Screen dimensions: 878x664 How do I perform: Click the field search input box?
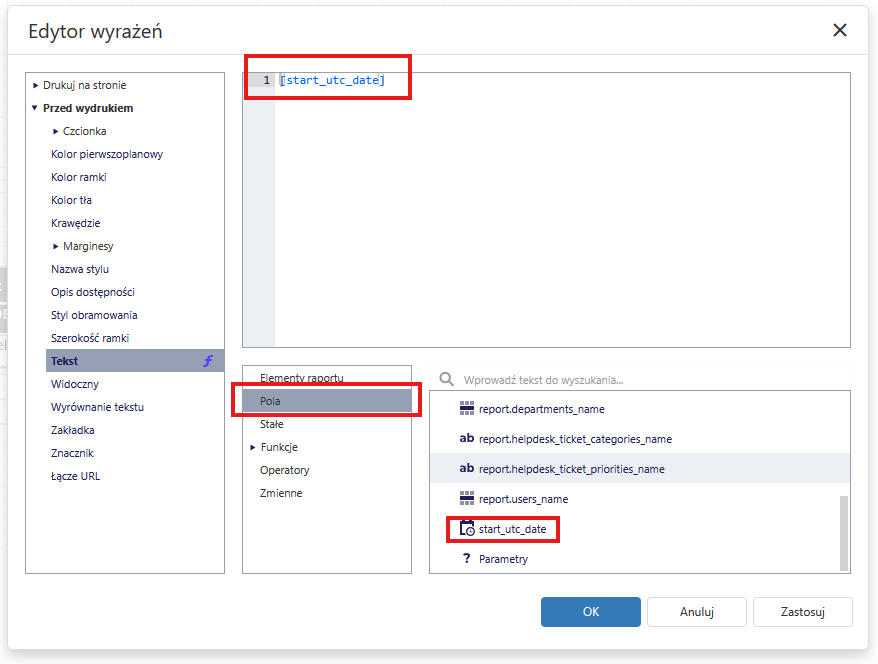point(650,380)
